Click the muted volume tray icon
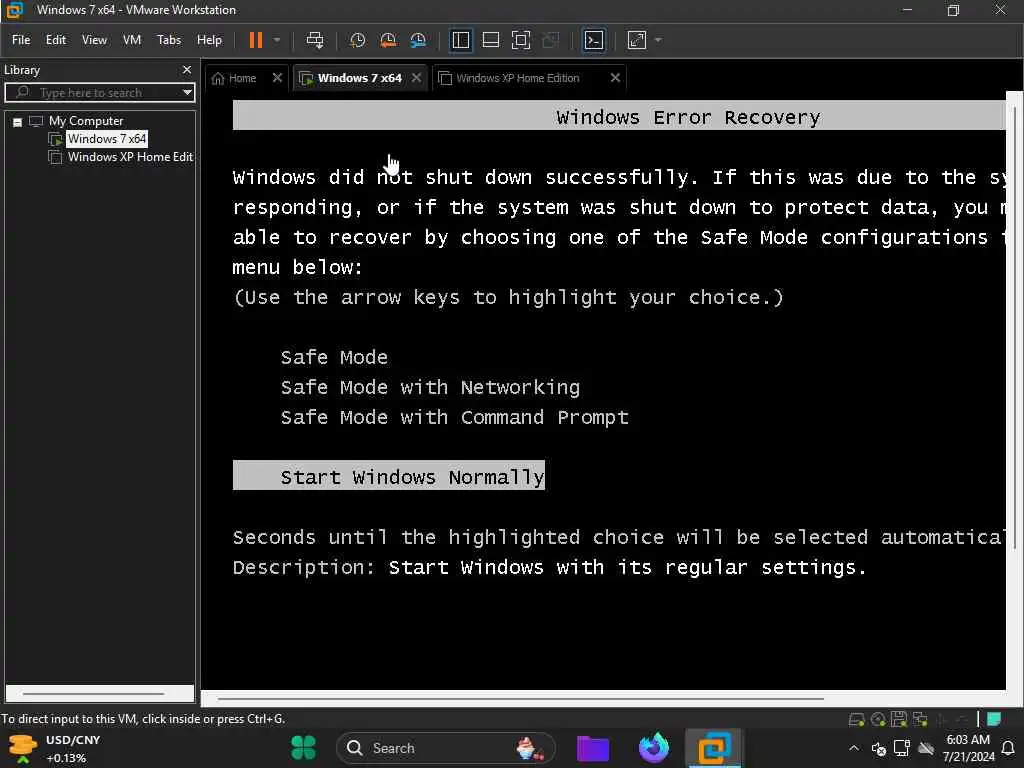Viewport: 1024px width, 768px height. (879, 748)
